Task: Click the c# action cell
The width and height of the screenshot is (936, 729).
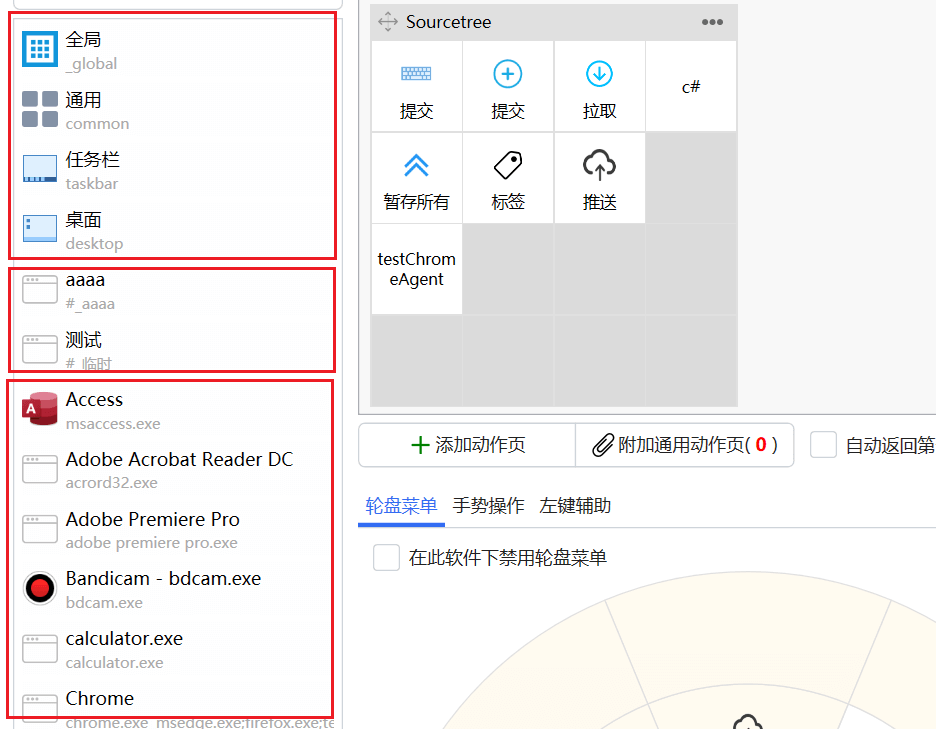Action: [691, 87]
